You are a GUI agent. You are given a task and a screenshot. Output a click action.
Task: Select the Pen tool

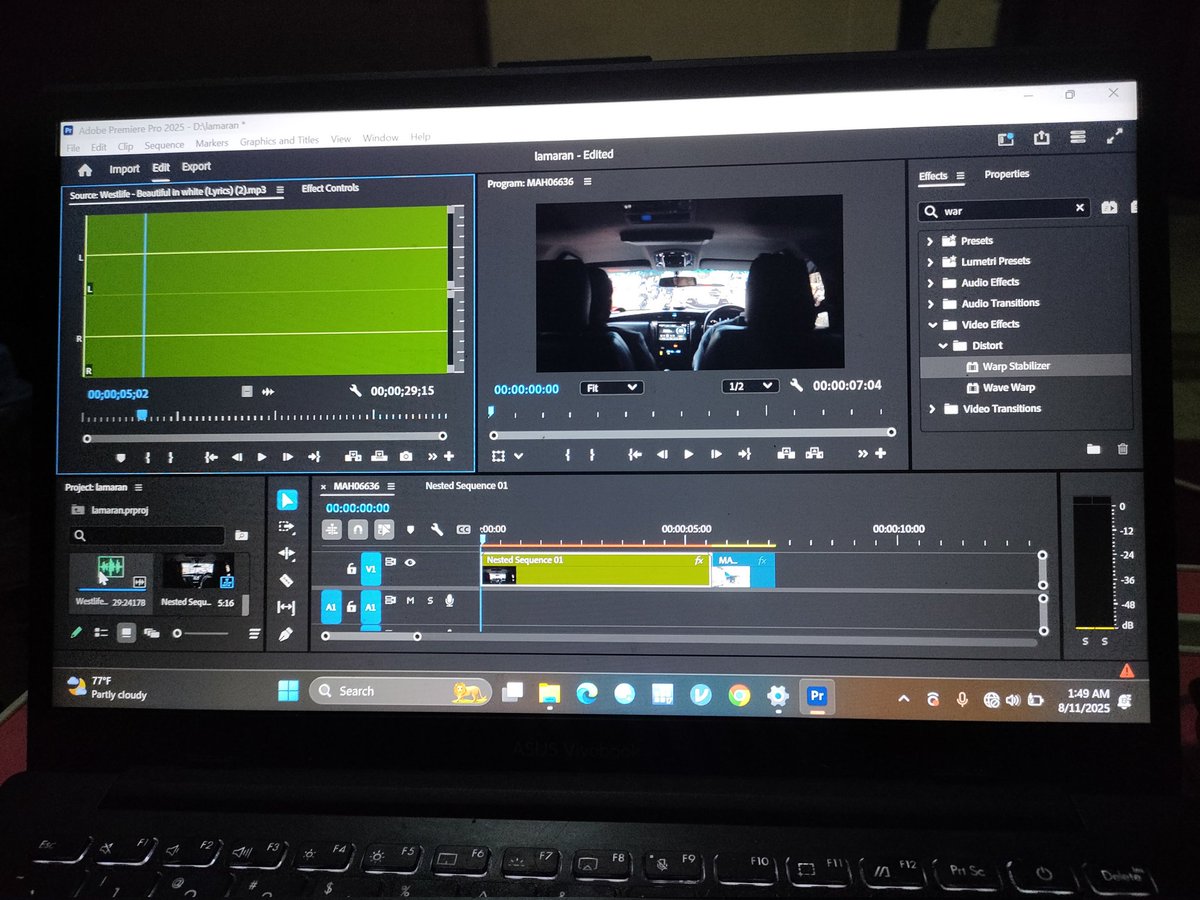click(x=286, y=634)
